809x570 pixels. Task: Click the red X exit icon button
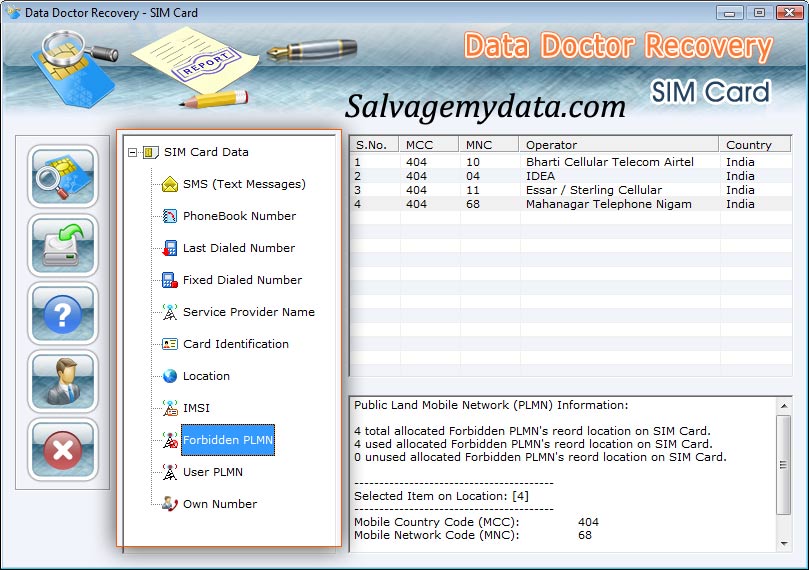click(x=62, y=449)
